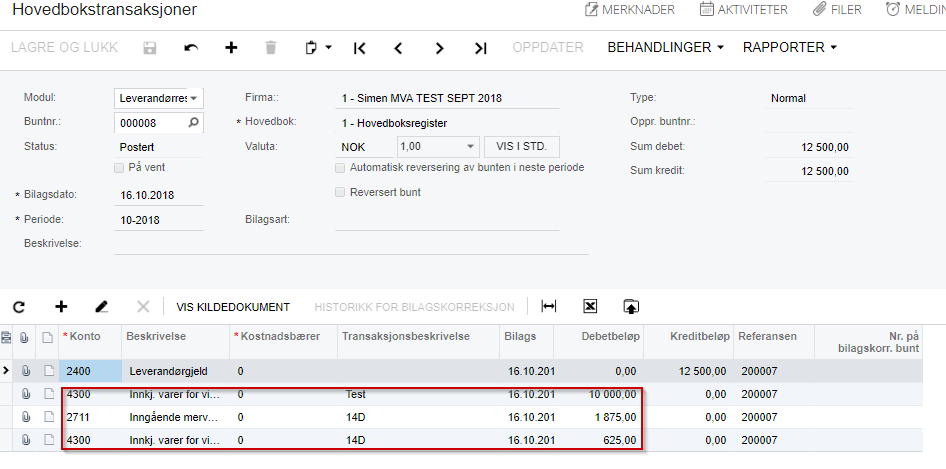Select the debit amount 10 000,00

pos(598,394)
